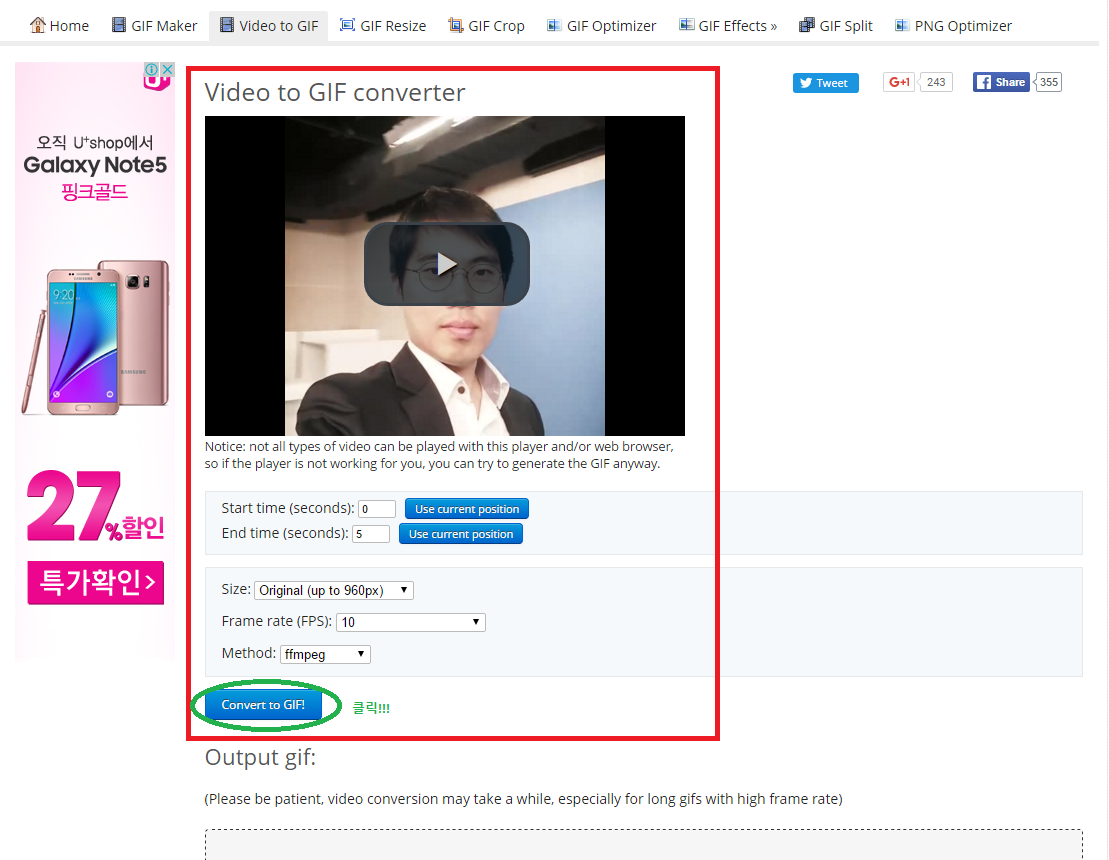1109x860 pixels.
Task: Click the GIF Resize icon
Action: [347, 25]
